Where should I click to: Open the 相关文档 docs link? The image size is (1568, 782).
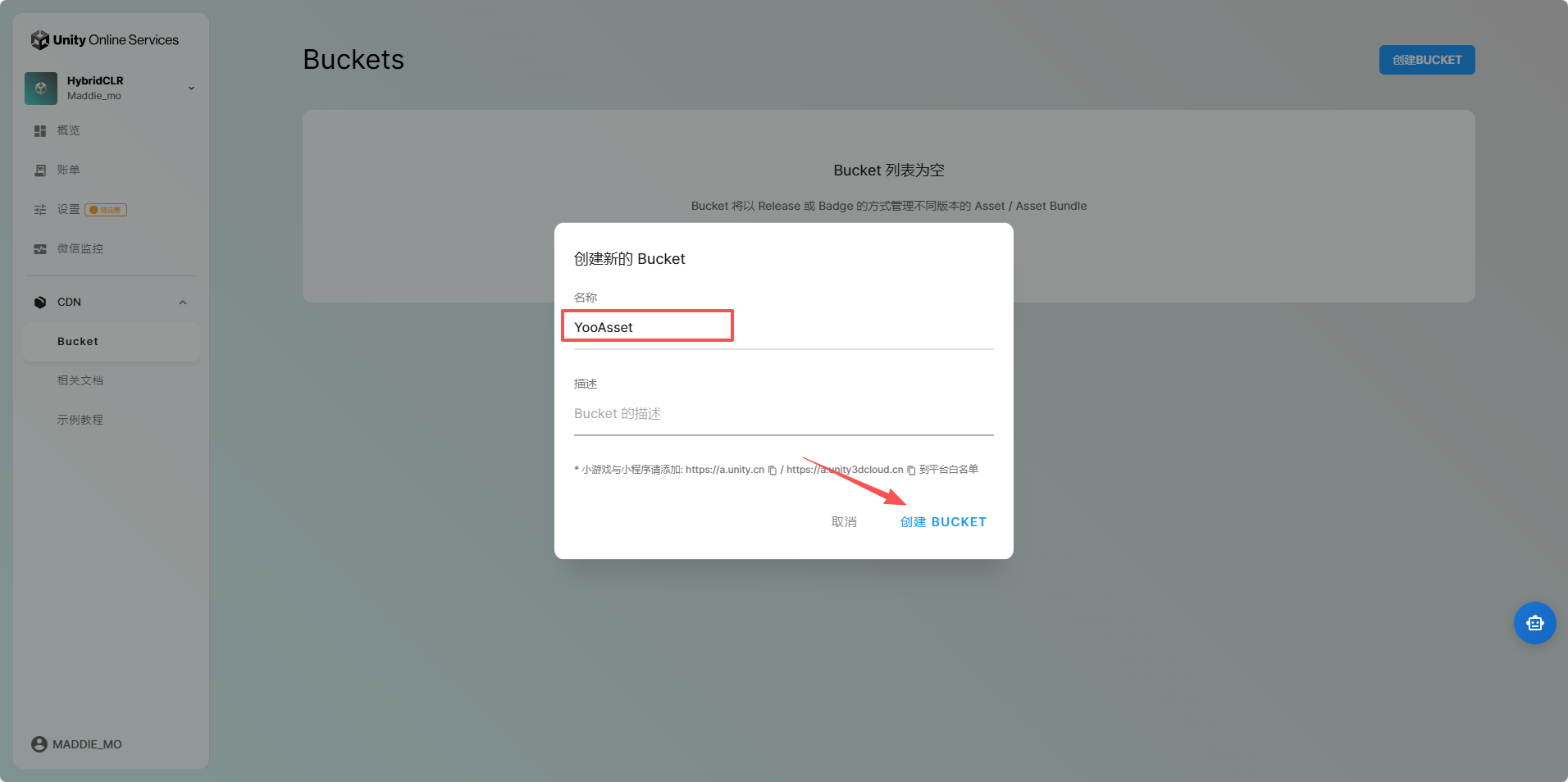[x=80, y=380]
